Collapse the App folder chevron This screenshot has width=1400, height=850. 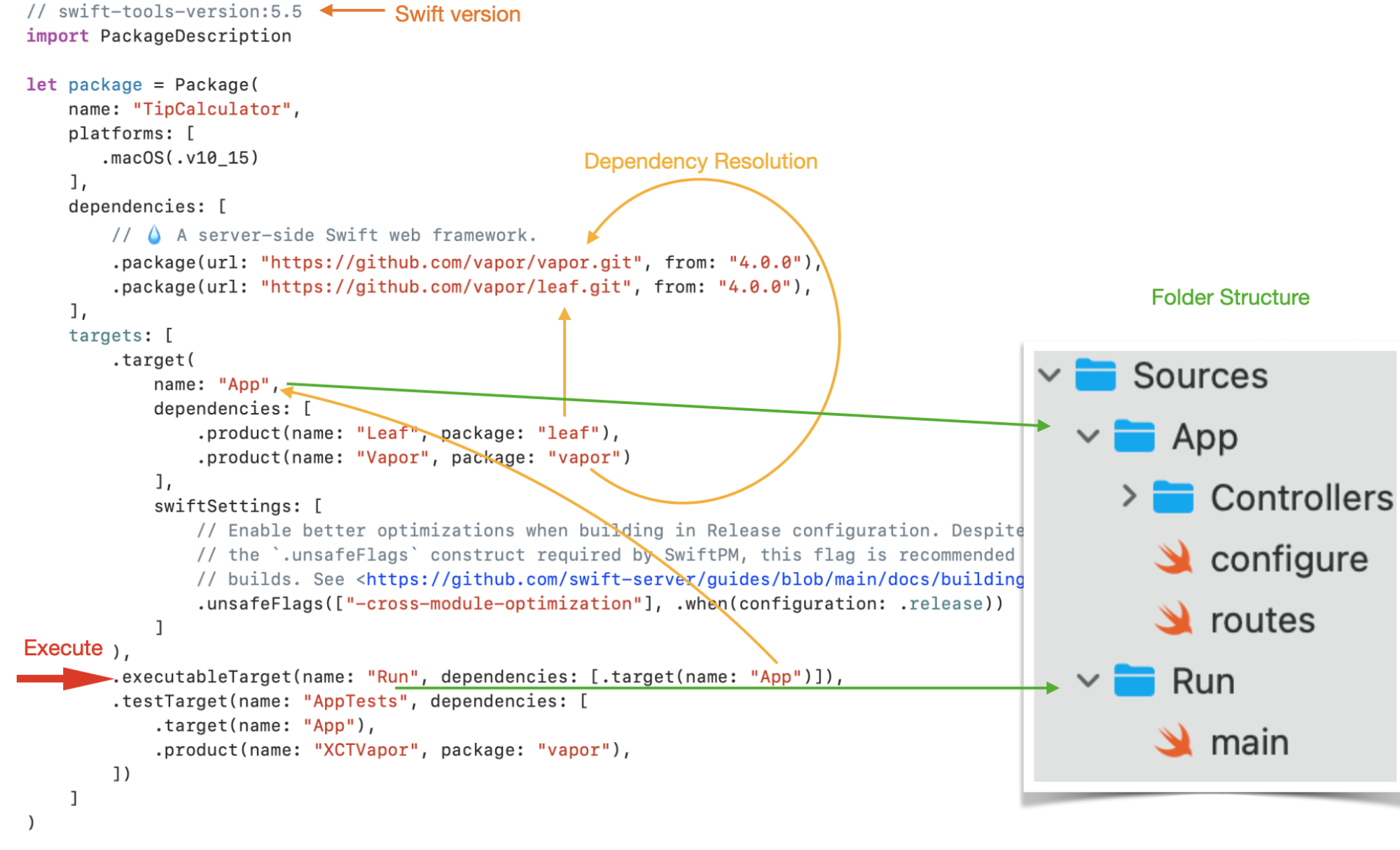pyautogui.click(x=1088, y=436)
